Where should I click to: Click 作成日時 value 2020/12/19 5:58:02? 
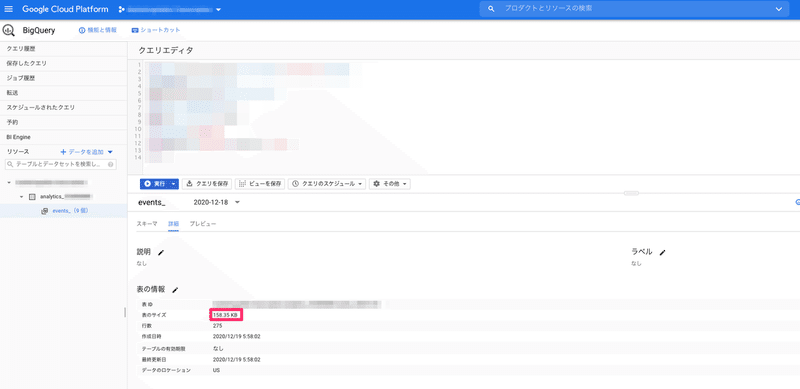[x=237, y=336]
